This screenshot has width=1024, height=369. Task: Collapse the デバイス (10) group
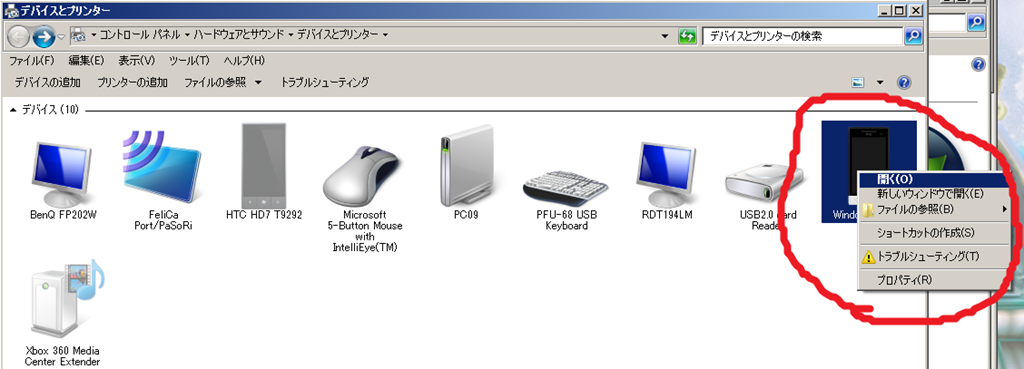click(14, 110)
